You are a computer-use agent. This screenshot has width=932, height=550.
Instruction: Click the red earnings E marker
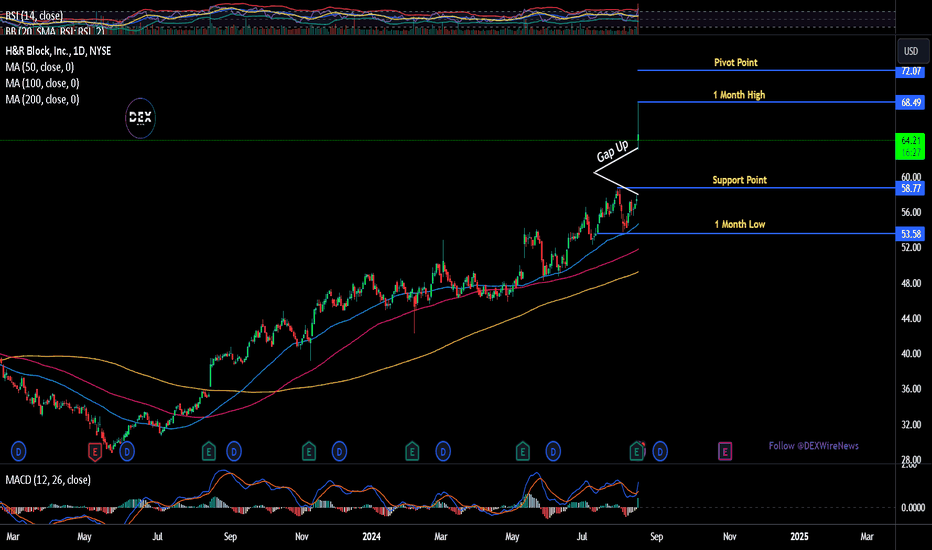pos(95,452)
